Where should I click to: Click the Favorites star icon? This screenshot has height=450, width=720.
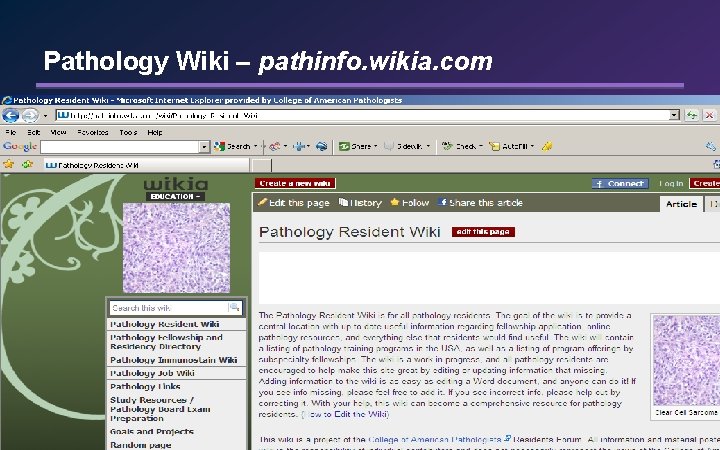click(x=8, y=164)
